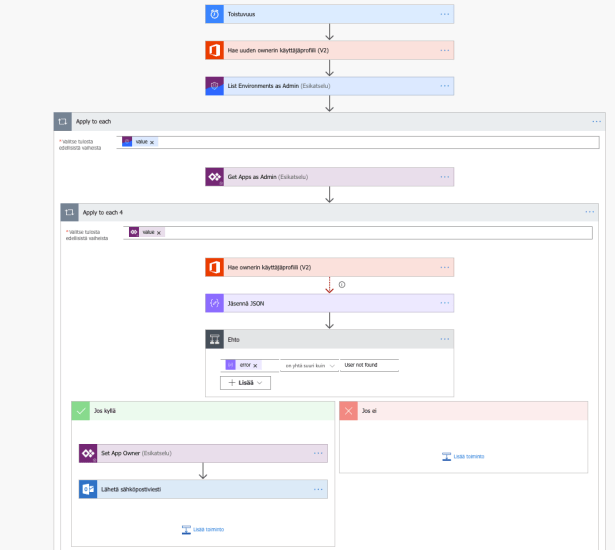
Task: Click the Toistuvuus recurrence clock icon
Action: 215,14
